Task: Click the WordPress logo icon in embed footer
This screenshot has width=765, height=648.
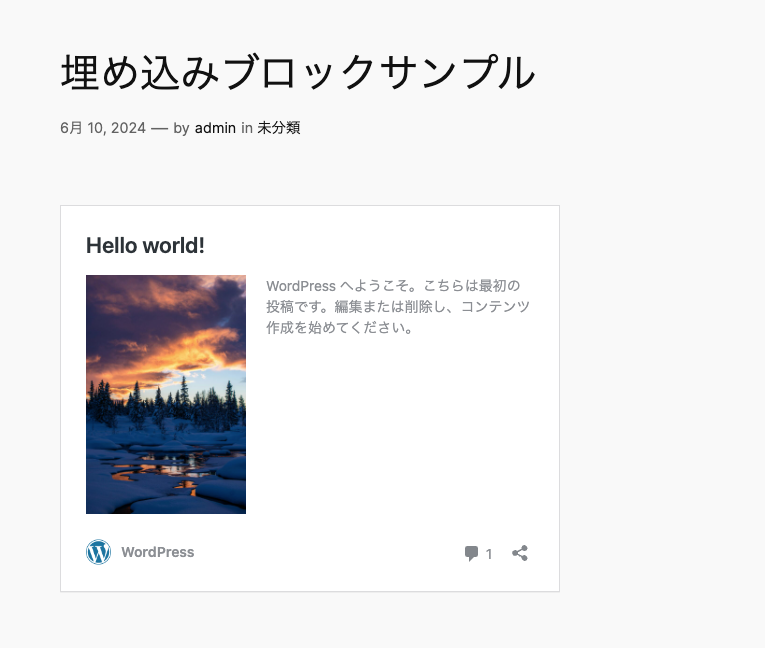Action: [99, 552]
